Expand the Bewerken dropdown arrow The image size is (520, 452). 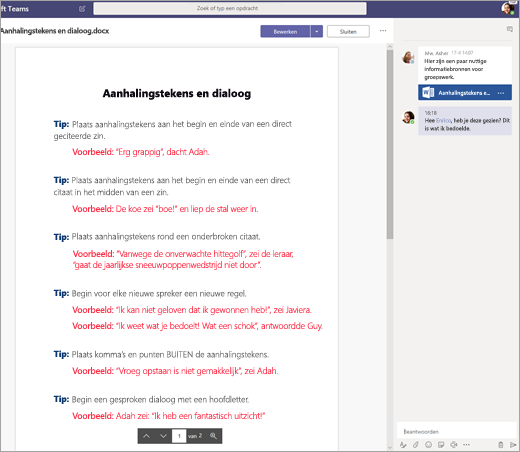point(317,31)
